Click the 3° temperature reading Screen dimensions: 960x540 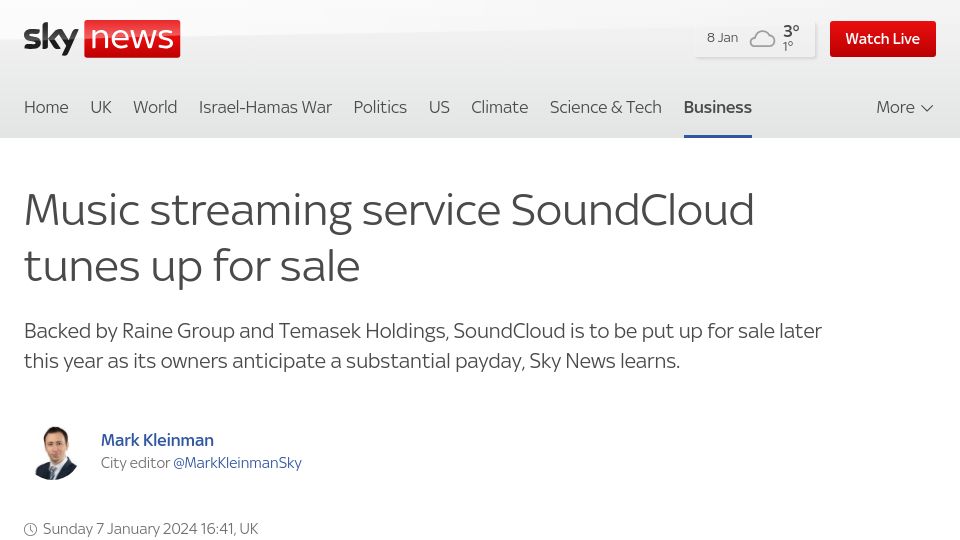791,31
